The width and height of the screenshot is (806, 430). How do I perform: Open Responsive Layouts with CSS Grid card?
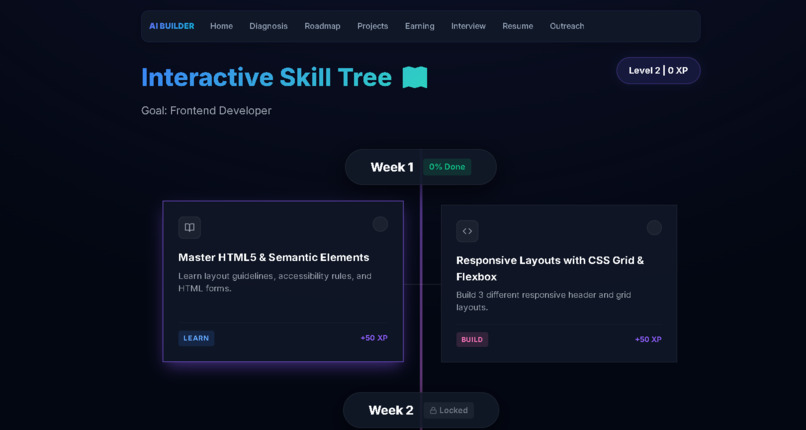click(x=559, y=284)
